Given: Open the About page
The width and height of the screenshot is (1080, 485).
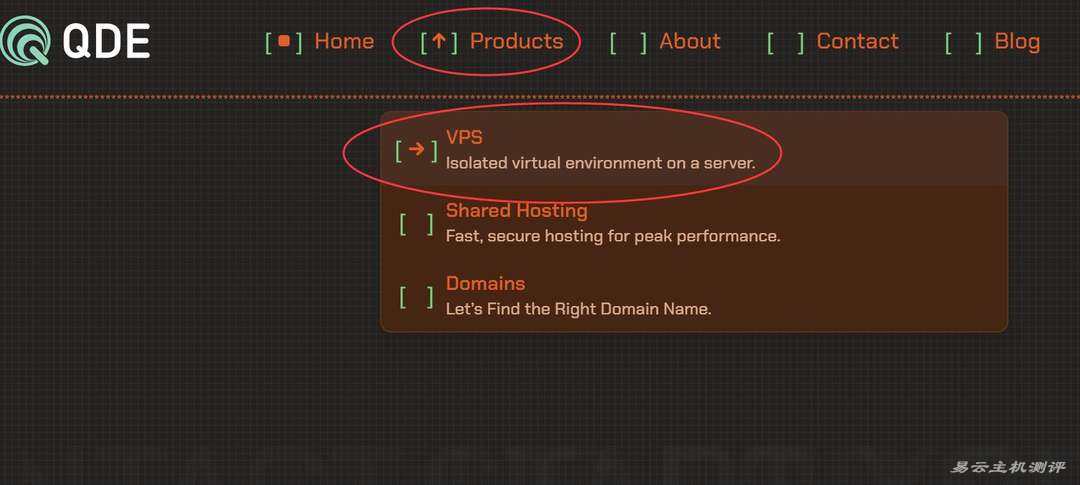Looking at the screenshot, I should (690, 41).
